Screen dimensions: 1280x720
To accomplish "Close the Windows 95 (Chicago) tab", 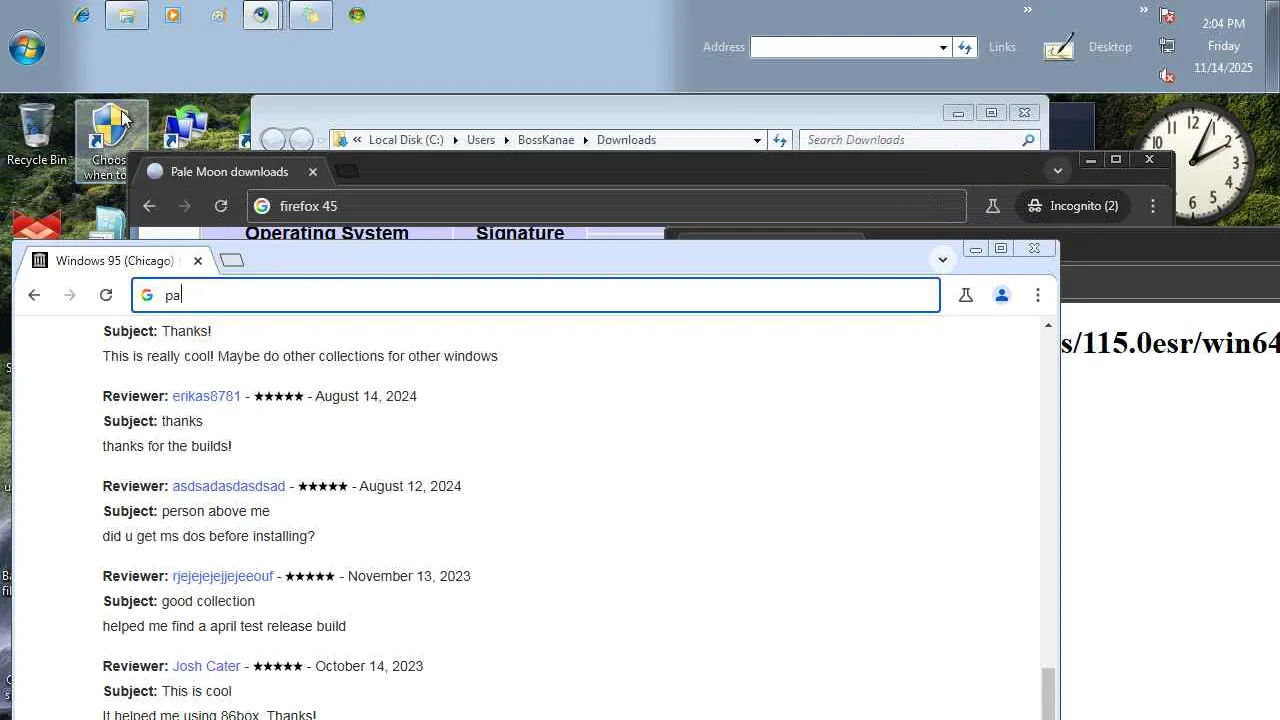I will click(198, 261).
